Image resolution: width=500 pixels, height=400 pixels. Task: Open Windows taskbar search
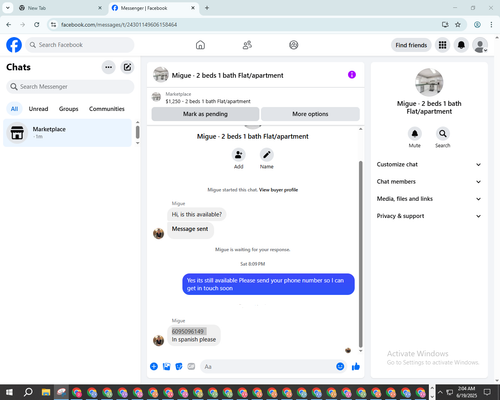(x=28, y=392)
